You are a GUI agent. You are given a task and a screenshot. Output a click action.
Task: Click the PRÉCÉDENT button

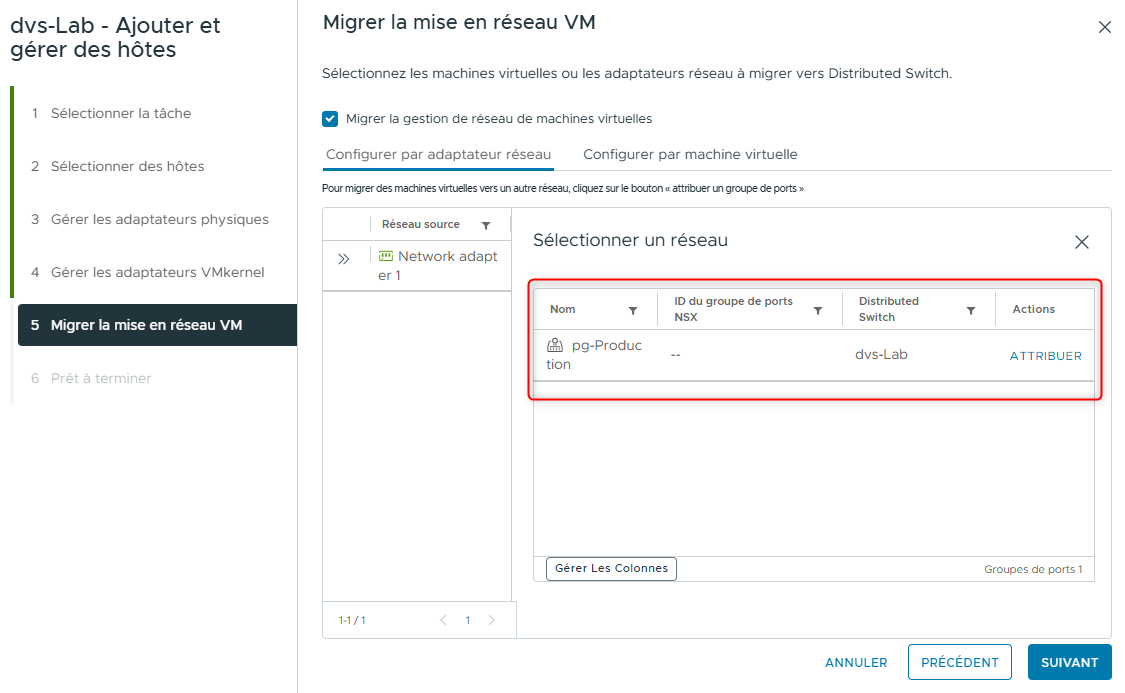(x=959, y=662)
